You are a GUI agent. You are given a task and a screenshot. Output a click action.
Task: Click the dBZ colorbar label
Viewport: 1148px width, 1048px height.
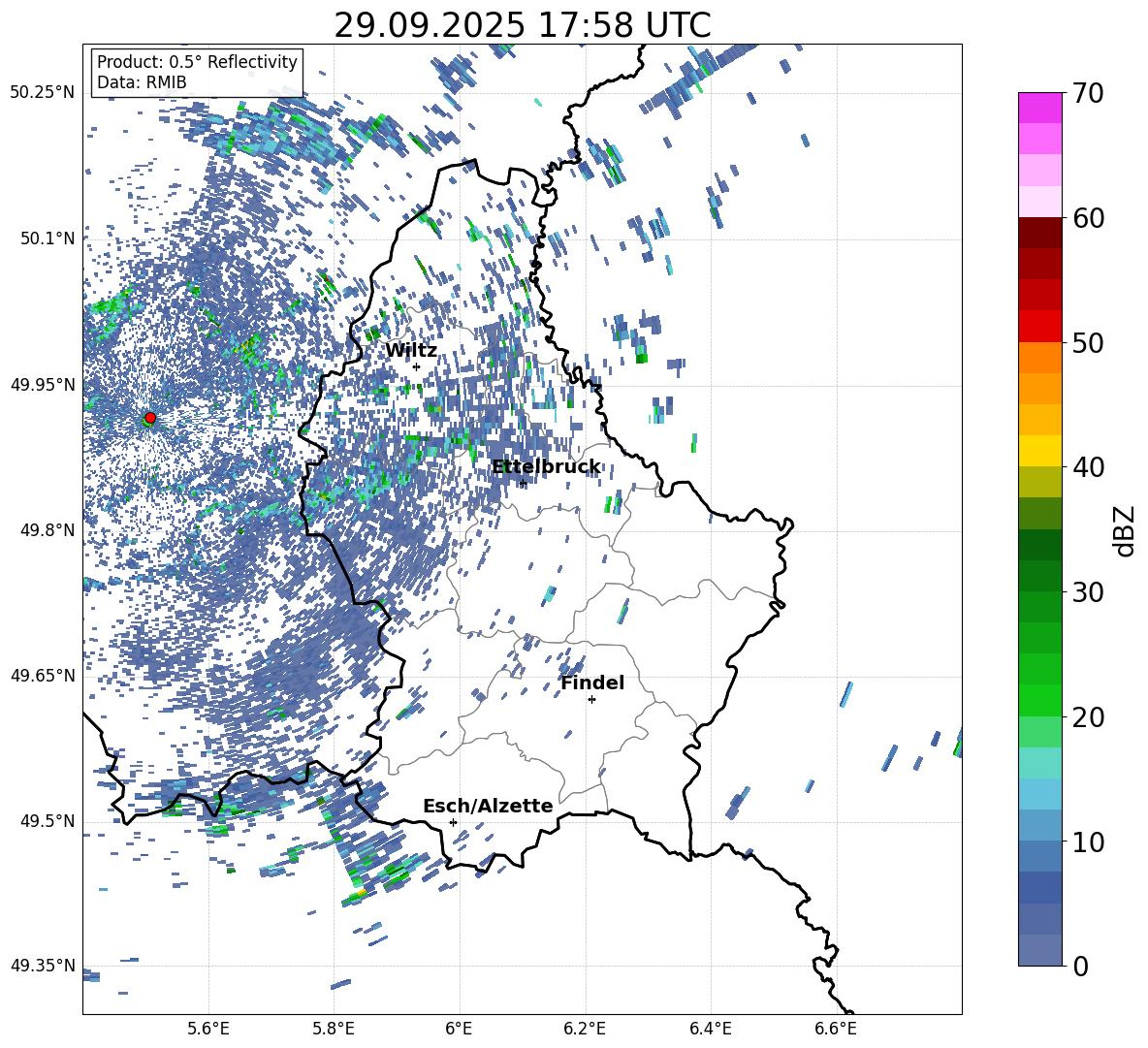point(1125,530)
